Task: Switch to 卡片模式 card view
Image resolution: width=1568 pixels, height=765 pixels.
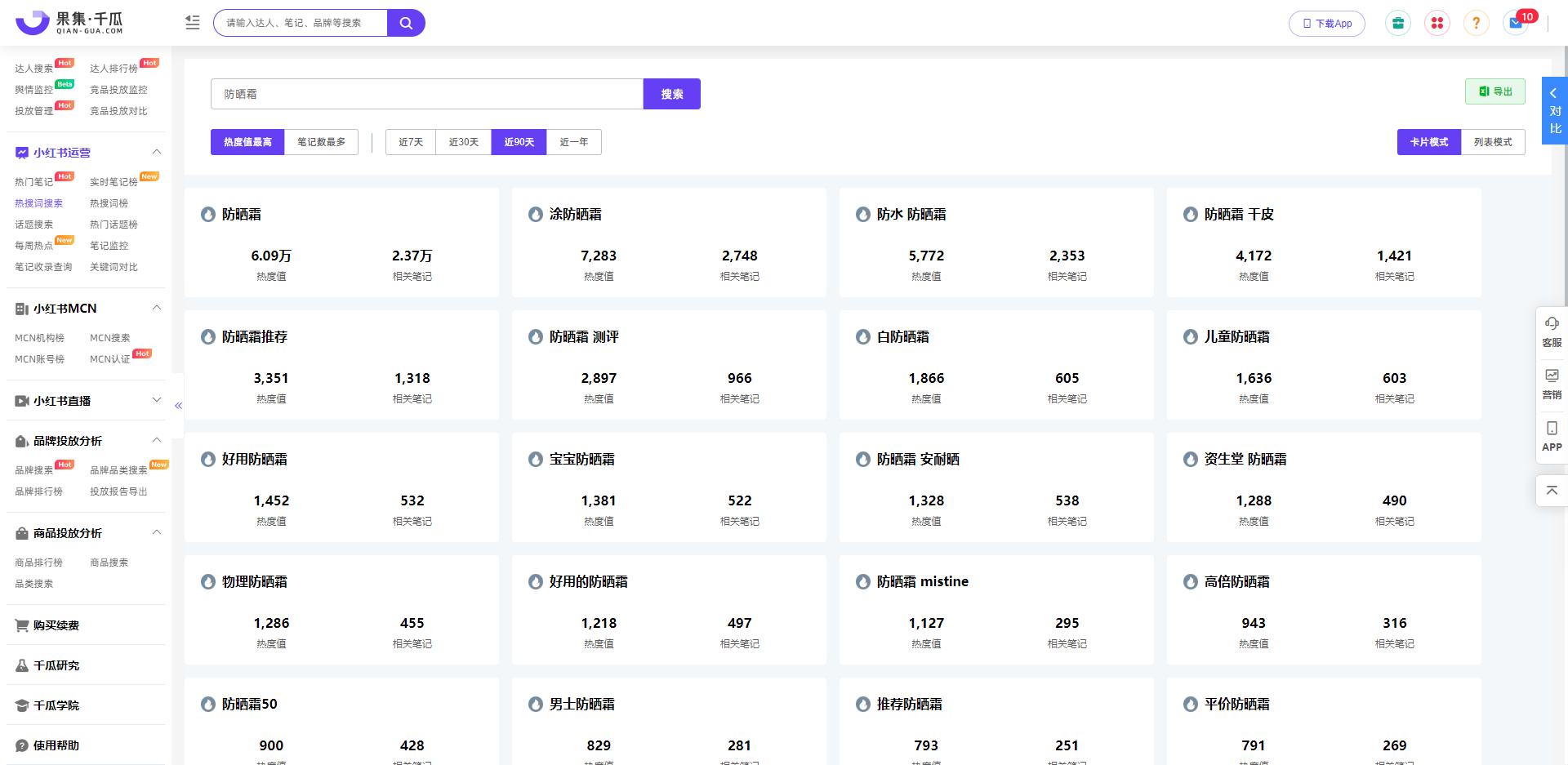Action: (1429, 142)
